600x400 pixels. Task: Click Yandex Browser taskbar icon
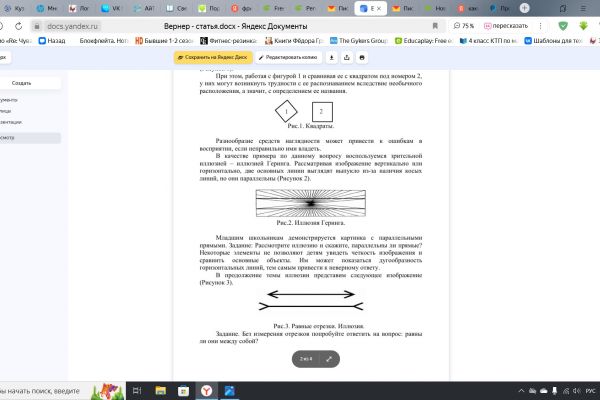click(x=207, y=391)
